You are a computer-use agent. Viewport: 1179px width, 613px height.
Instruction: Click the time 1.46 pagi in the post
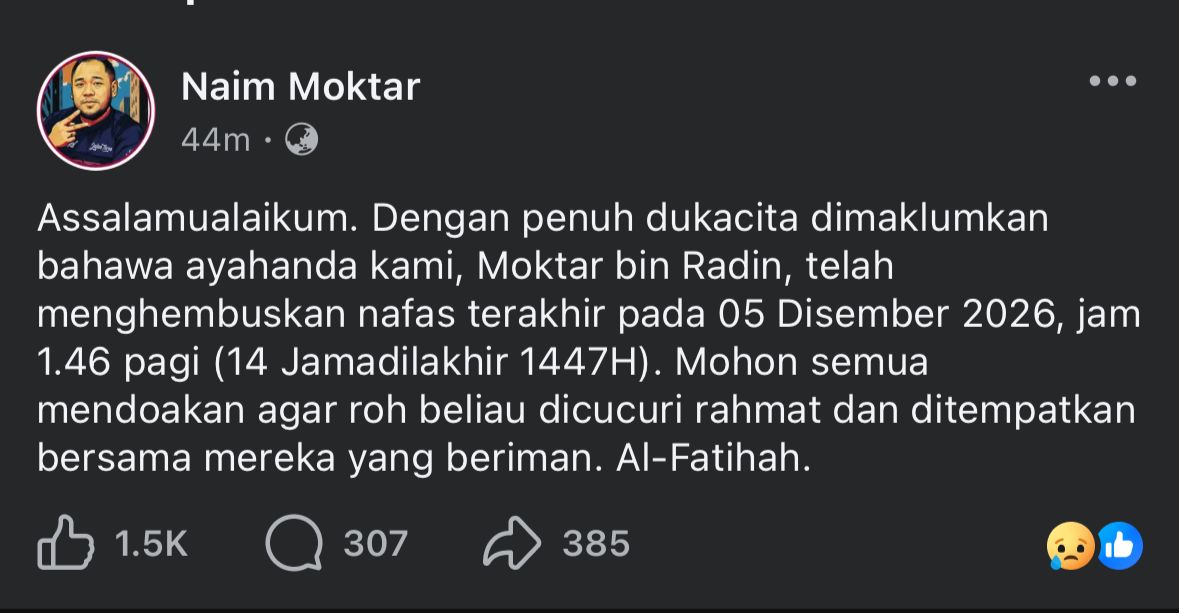(x=119, y=363)
